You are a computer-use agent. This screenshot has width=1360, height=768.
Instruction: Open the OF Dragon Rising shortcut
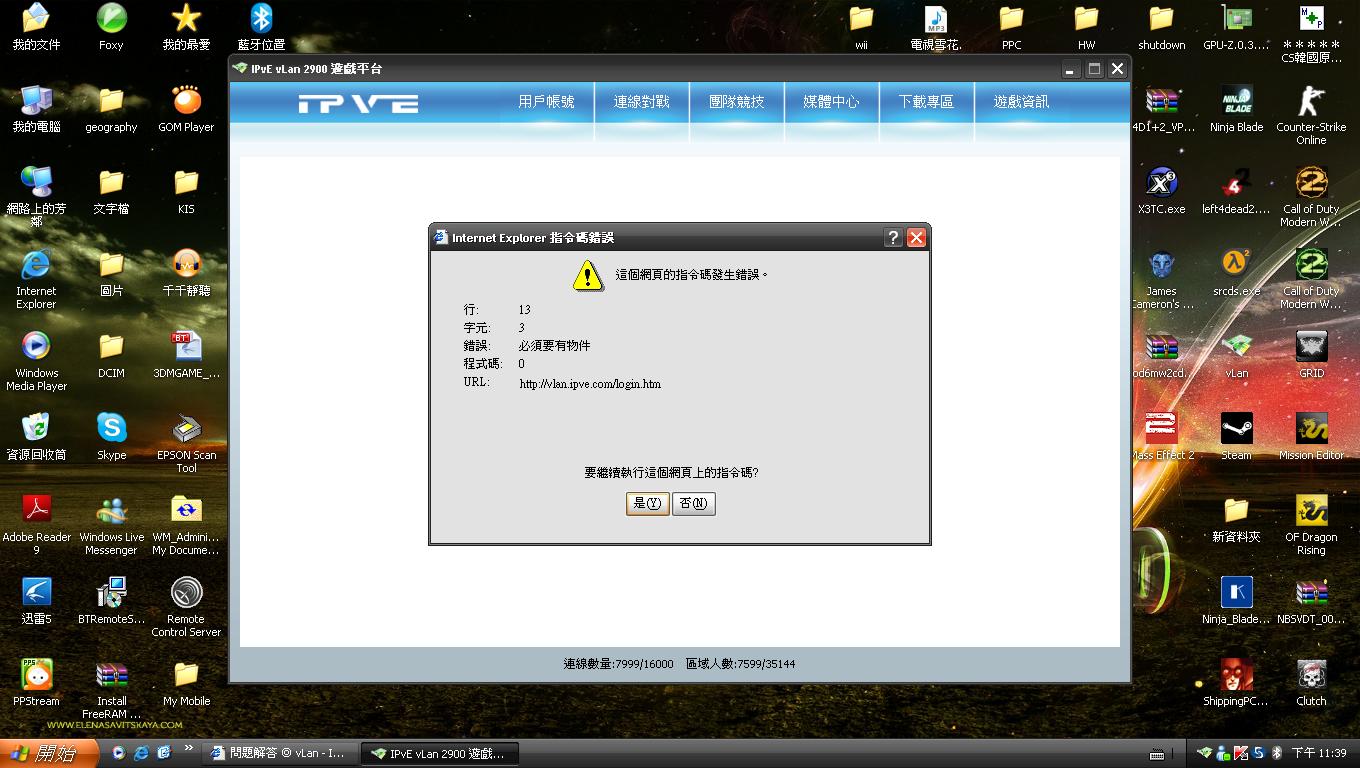pyautogui.click(x=1311, y=525)
